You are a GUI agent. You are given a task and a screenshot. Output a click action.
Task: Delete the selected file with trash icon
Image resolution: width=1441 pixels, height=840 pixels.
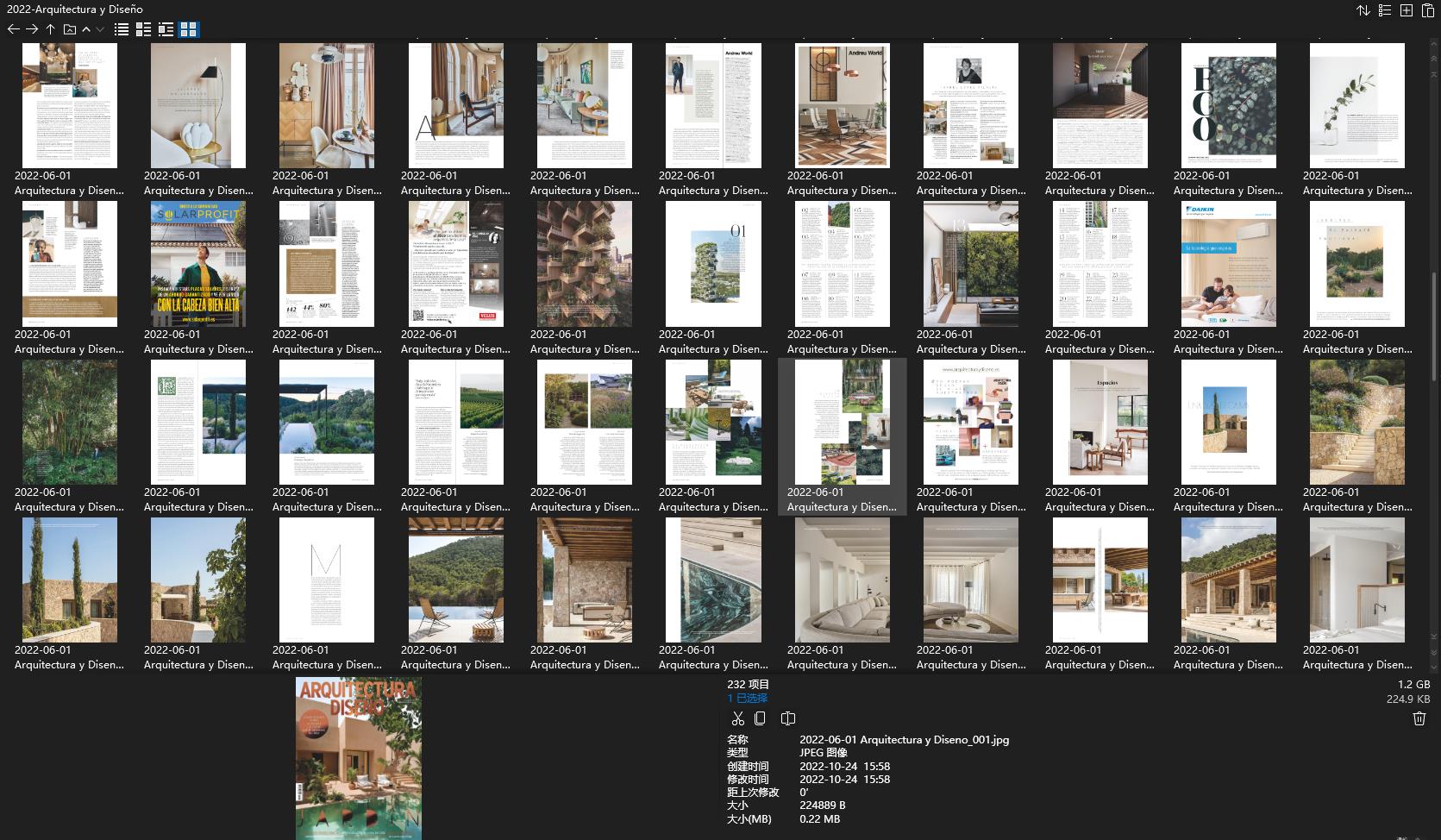click(1419, 718)
